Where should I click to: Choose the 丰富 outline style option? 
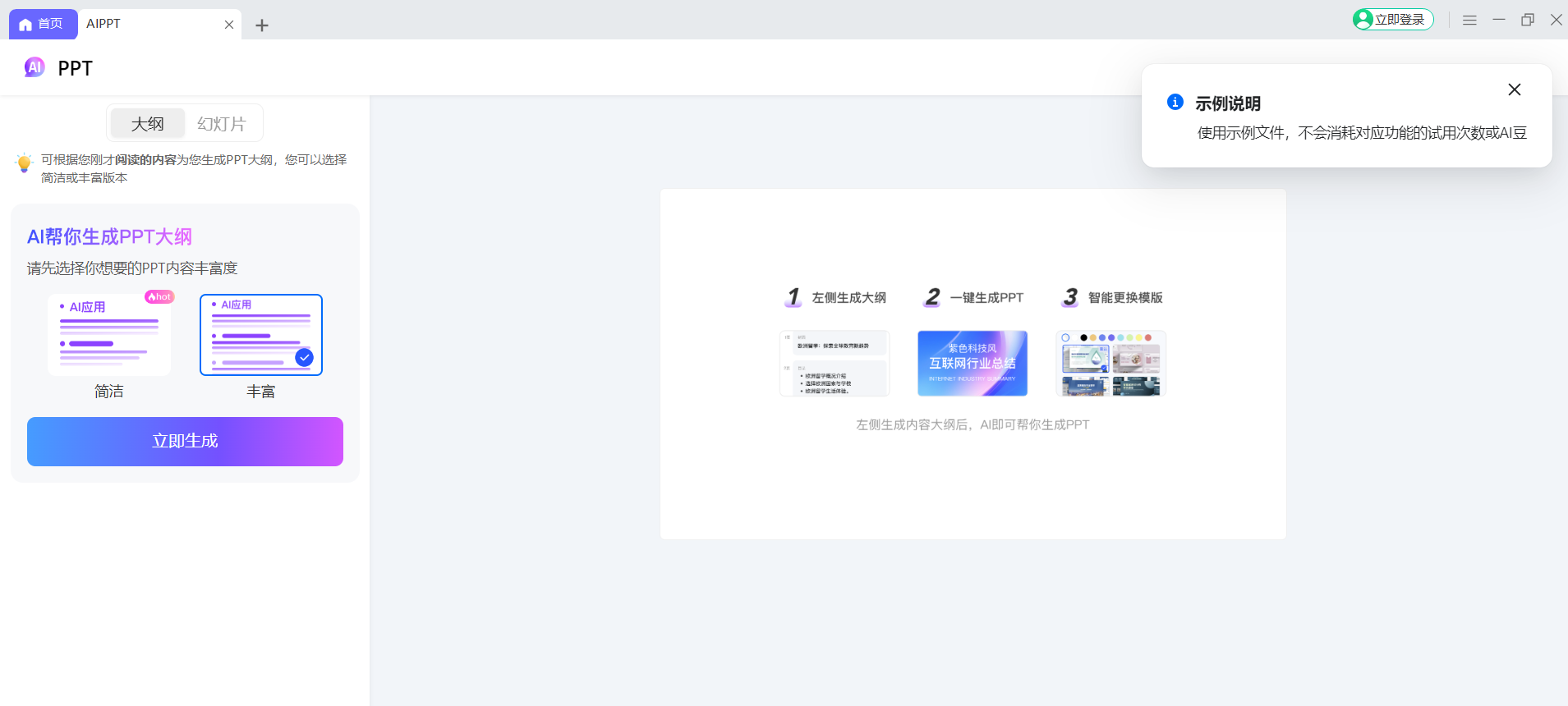click(x=260, y=335)
